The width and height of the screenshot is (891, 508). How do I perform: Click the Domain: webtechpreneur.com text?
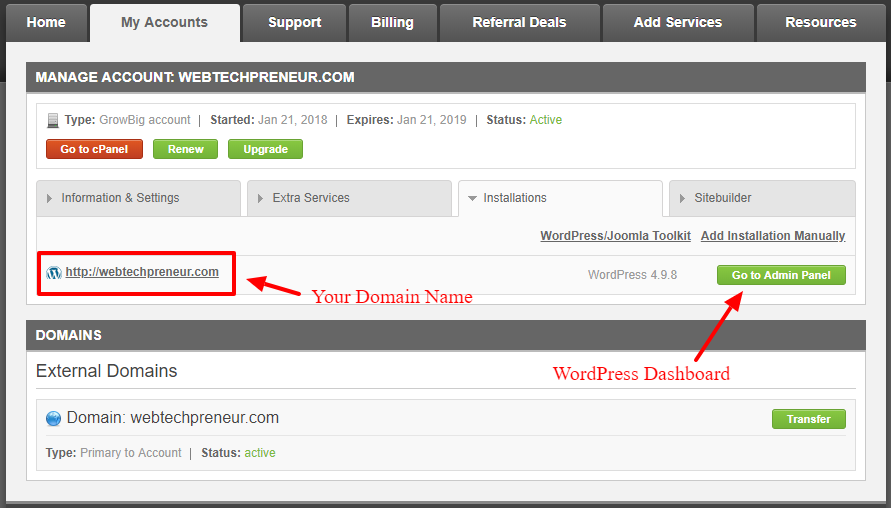pos(173,418)
